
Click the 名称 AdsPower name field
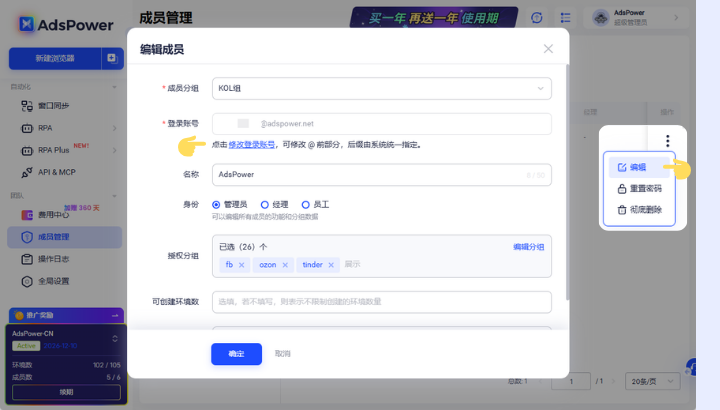click(x=382, y=174)
